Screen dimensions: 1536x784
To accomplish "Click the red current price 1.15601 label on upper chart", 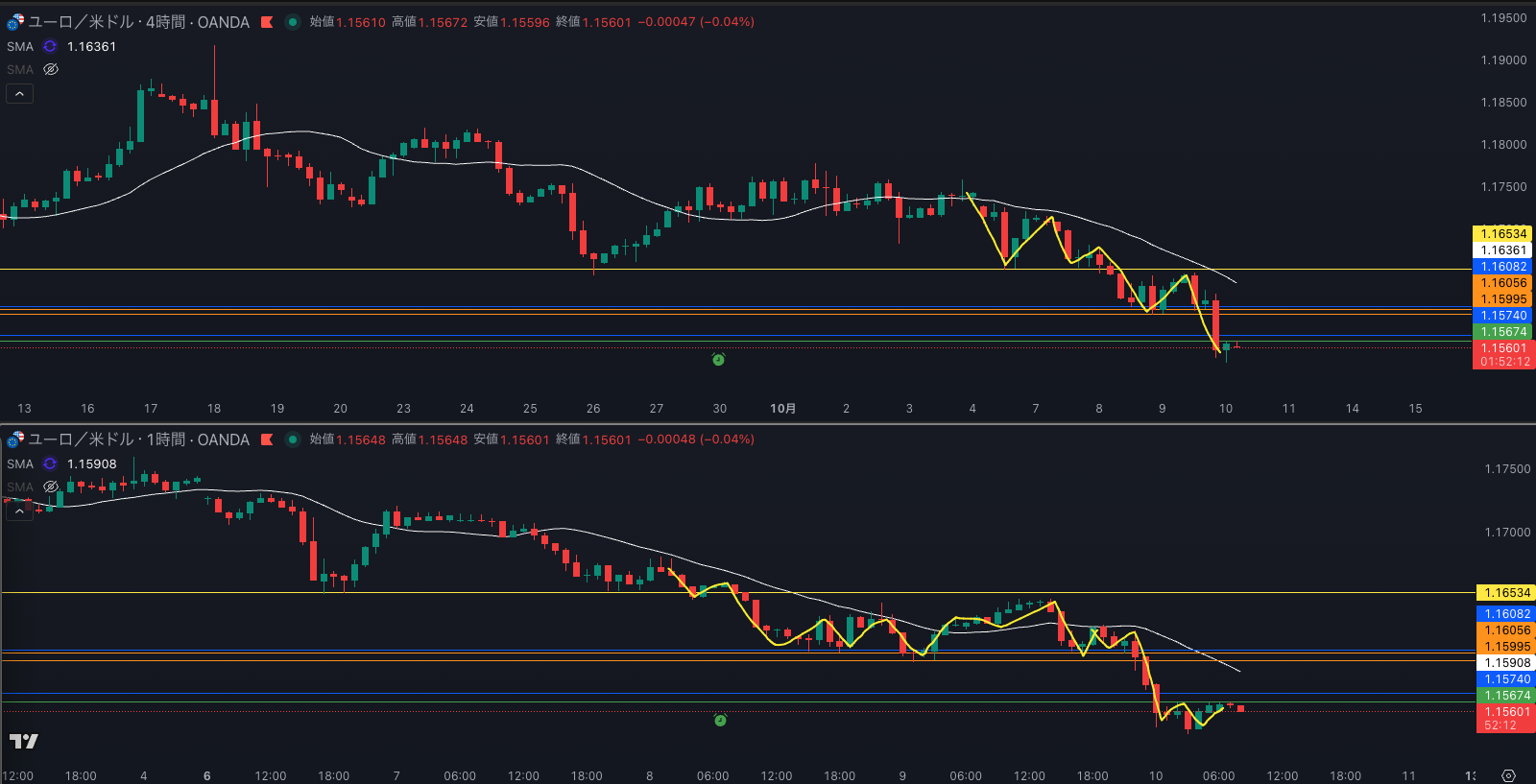I will click(x=1503, y=348).
